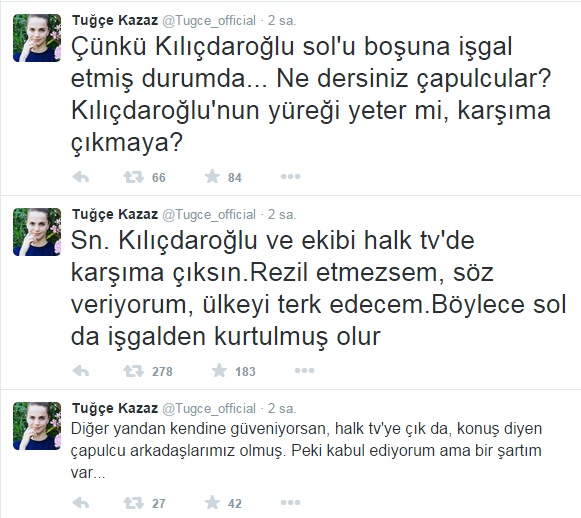581x518 pixels.
Task: Reply to the tweet with 66 retweets
Action: tap(81, 177)
